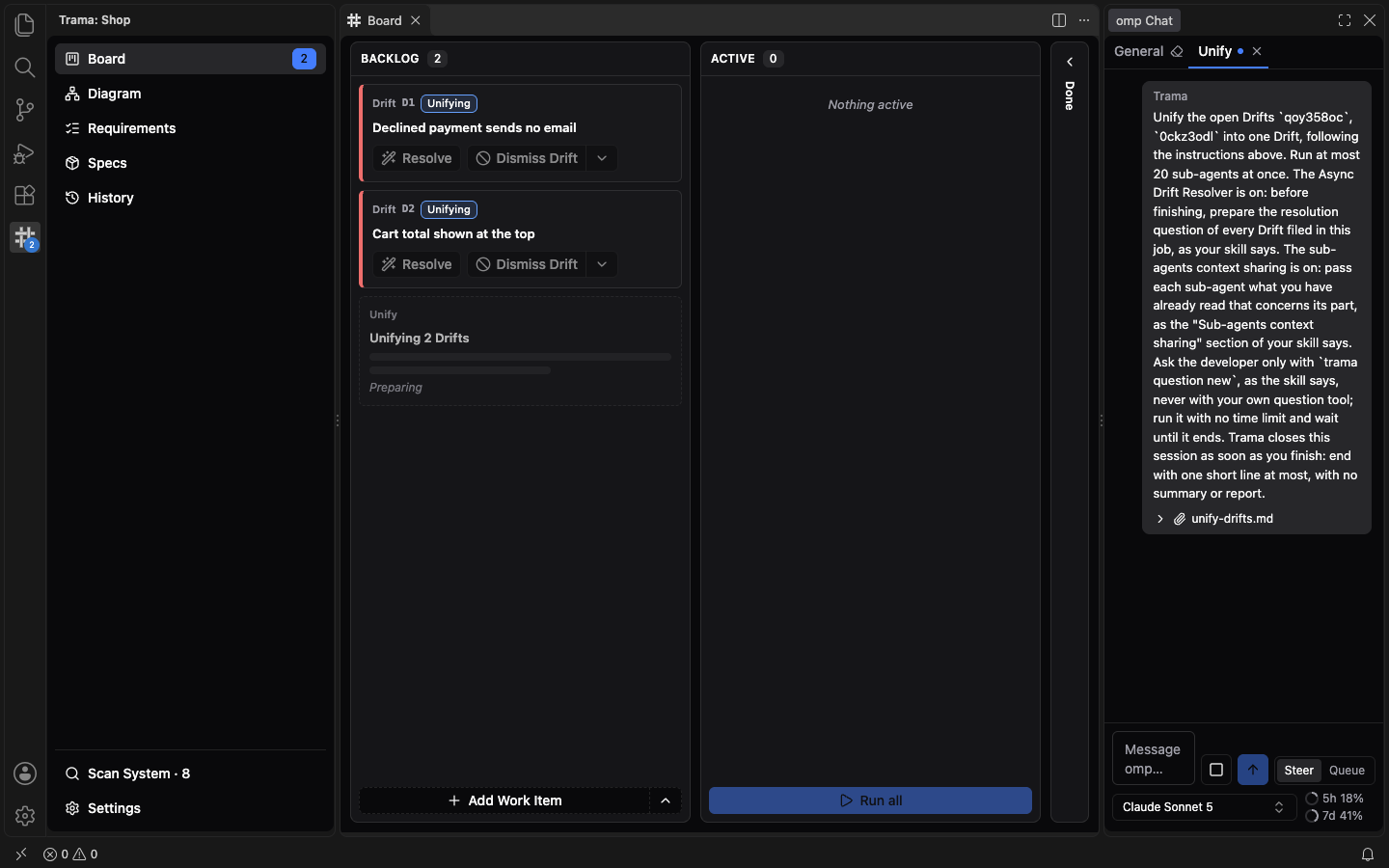Image resolution: width=1389 pixels, height=868 pixels.
Task: Open the Accounts icon
Action: [25, 773]
